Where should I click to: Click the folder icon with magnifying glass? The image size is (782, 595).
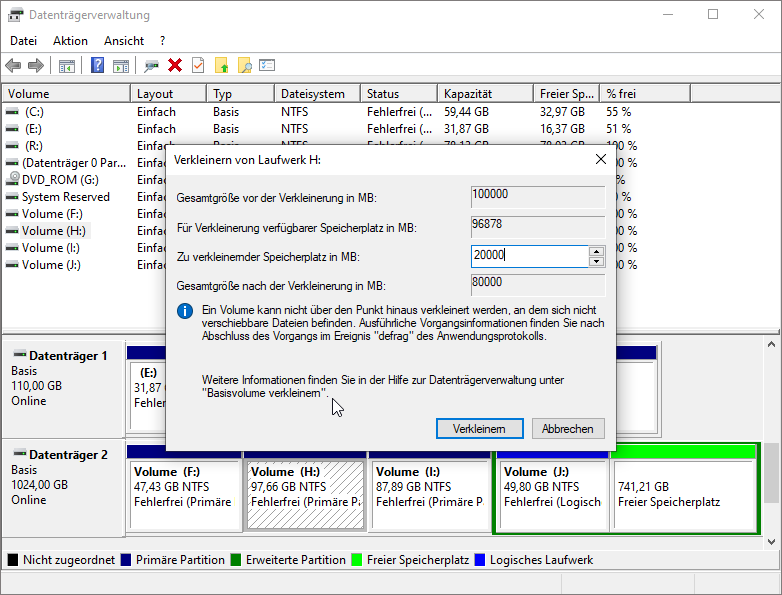tap(244, 66)
